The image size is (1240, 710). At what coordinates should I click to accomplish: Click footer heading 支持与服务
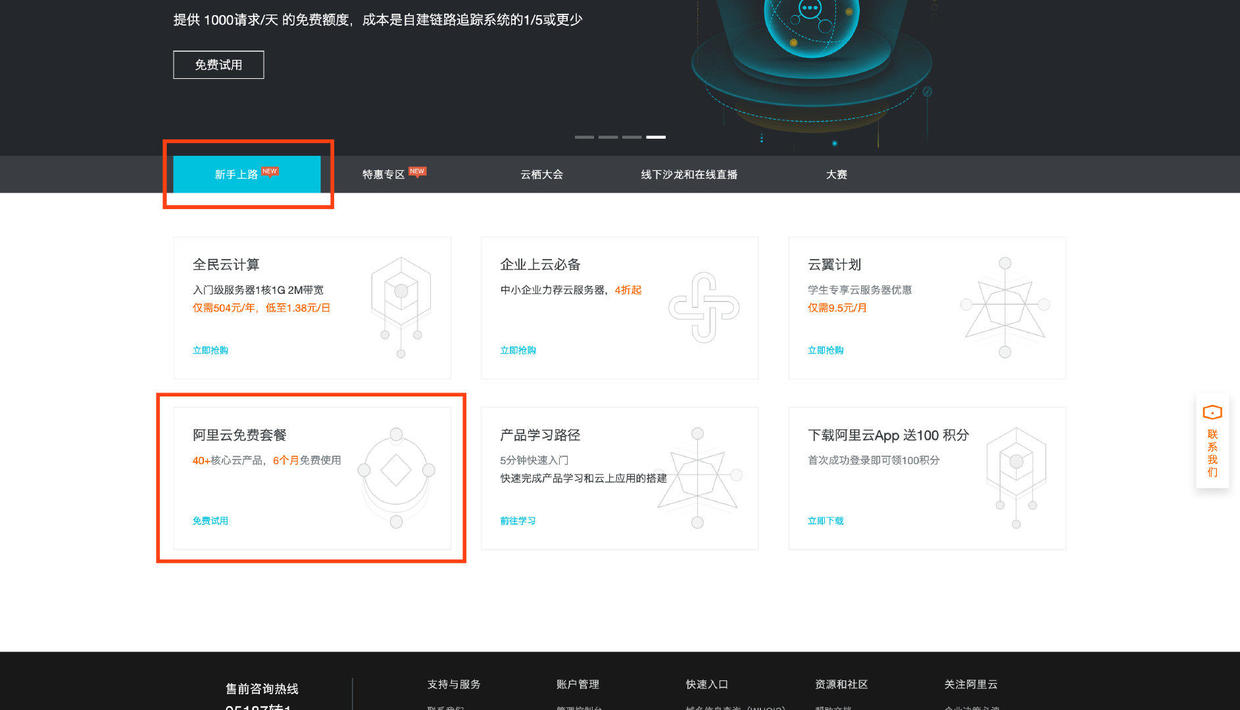[454, 684]
